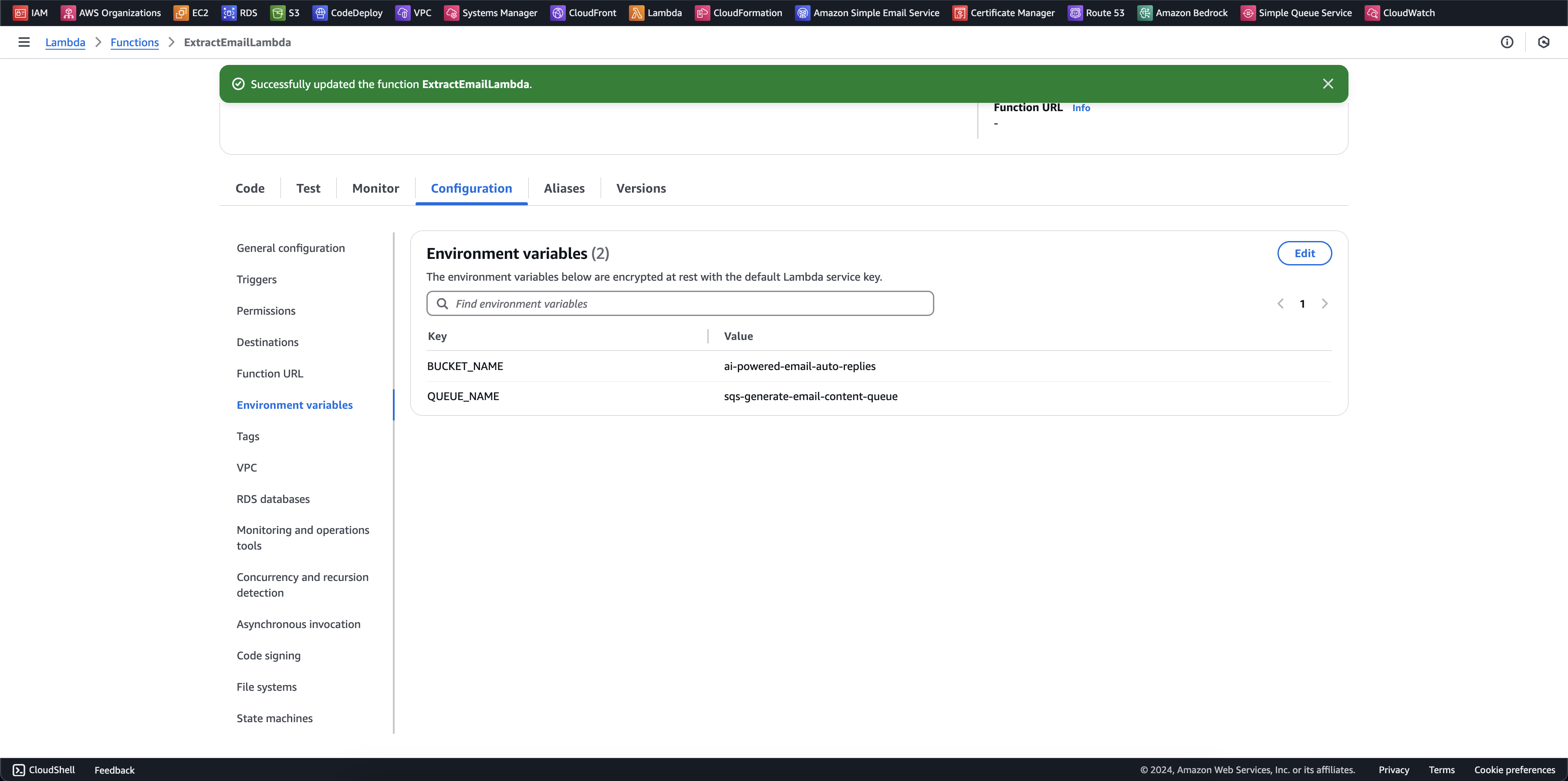This screenshot has height=781, width=1568.
Task: Go to next page of environment variables
Action: [x=1325, y=303]
